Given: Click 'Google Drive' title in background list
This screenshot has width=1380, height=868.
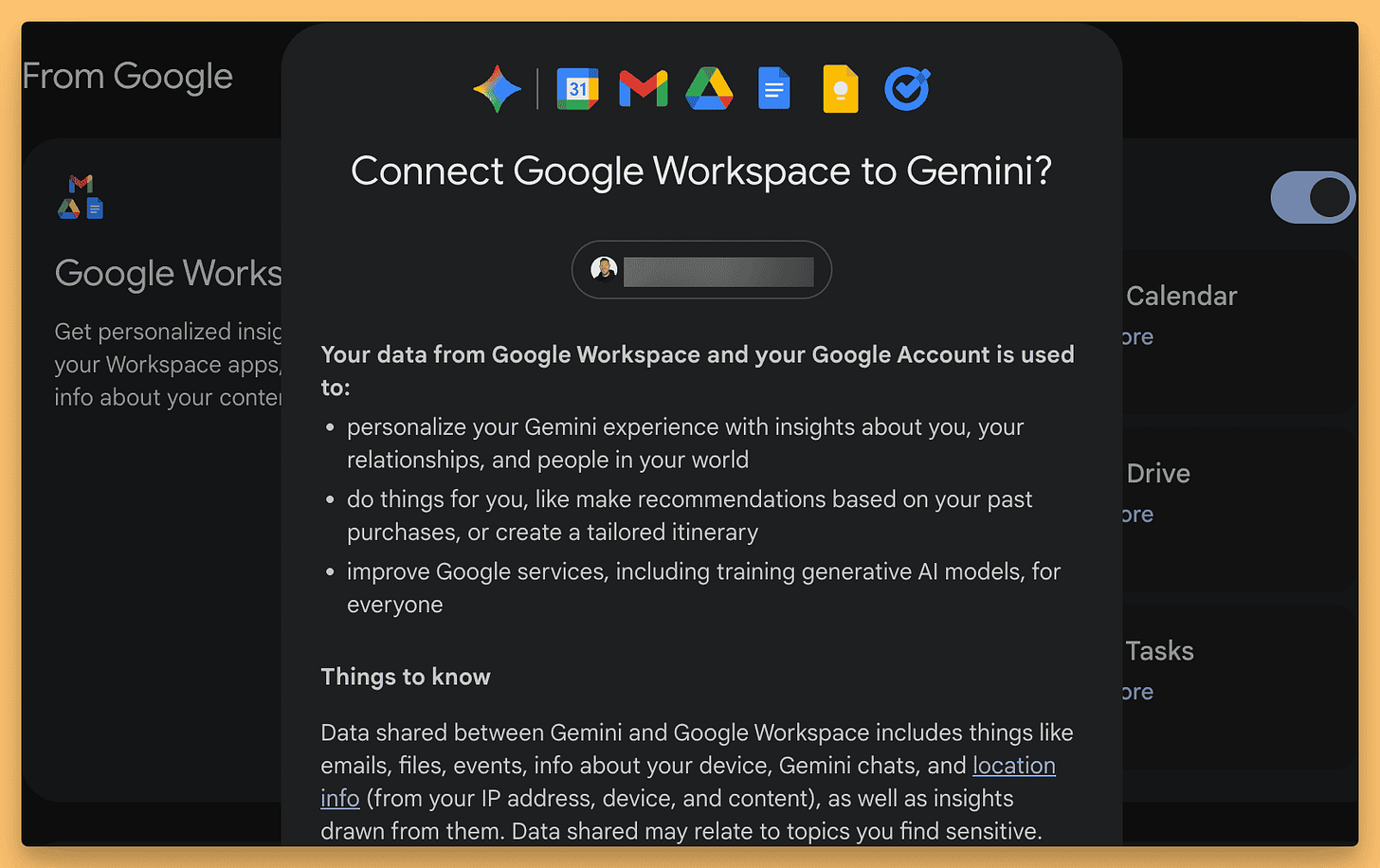Looking at the screenshot, I should coord(1157,474).
